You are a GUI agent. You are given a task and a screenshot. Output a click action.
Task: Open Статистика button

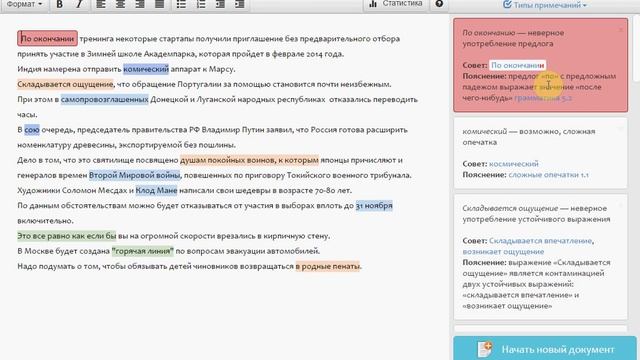[x=395, y=4]
